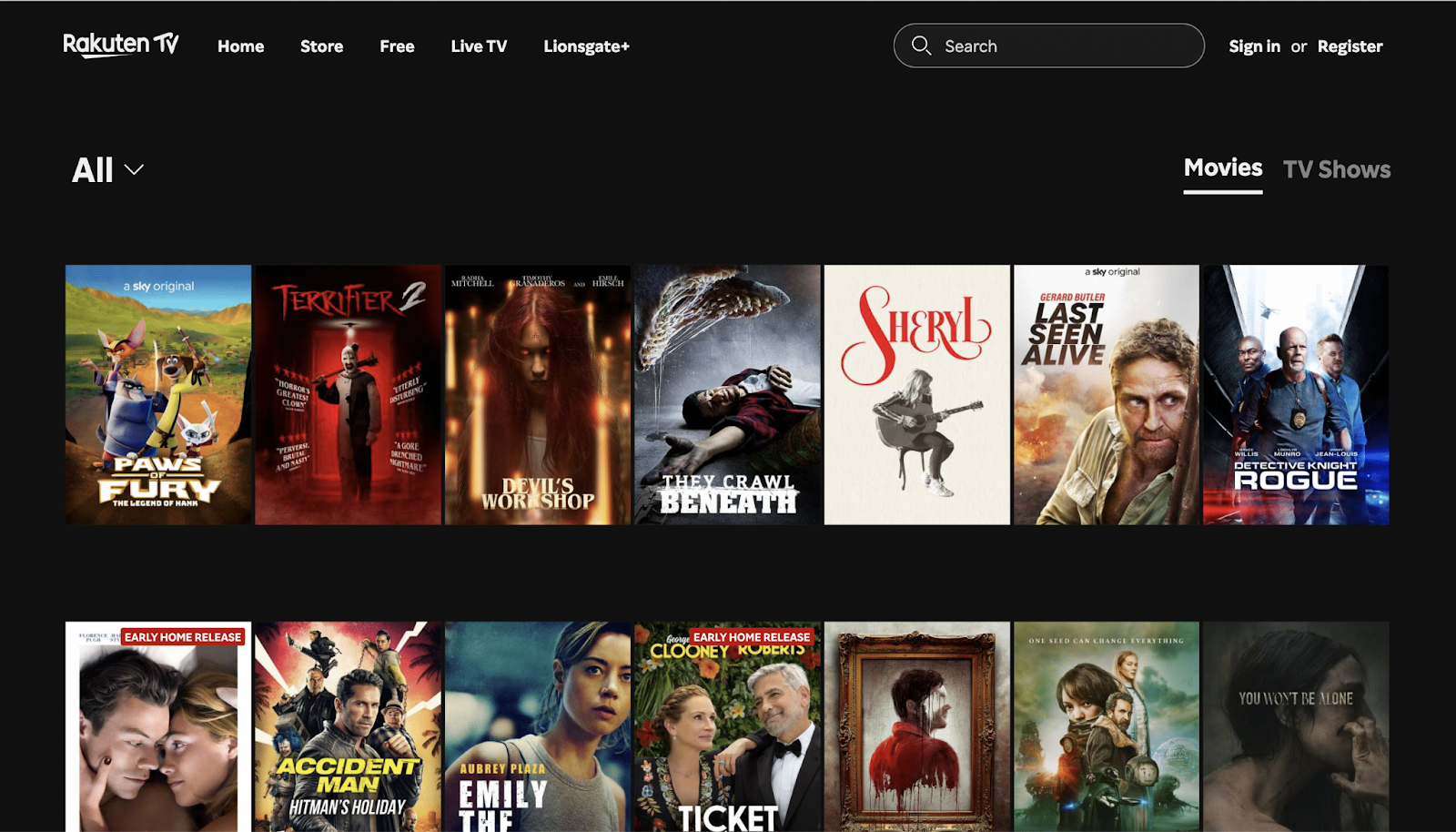Select the Movies tab
1456x832 pixels.
(1222, 168)
